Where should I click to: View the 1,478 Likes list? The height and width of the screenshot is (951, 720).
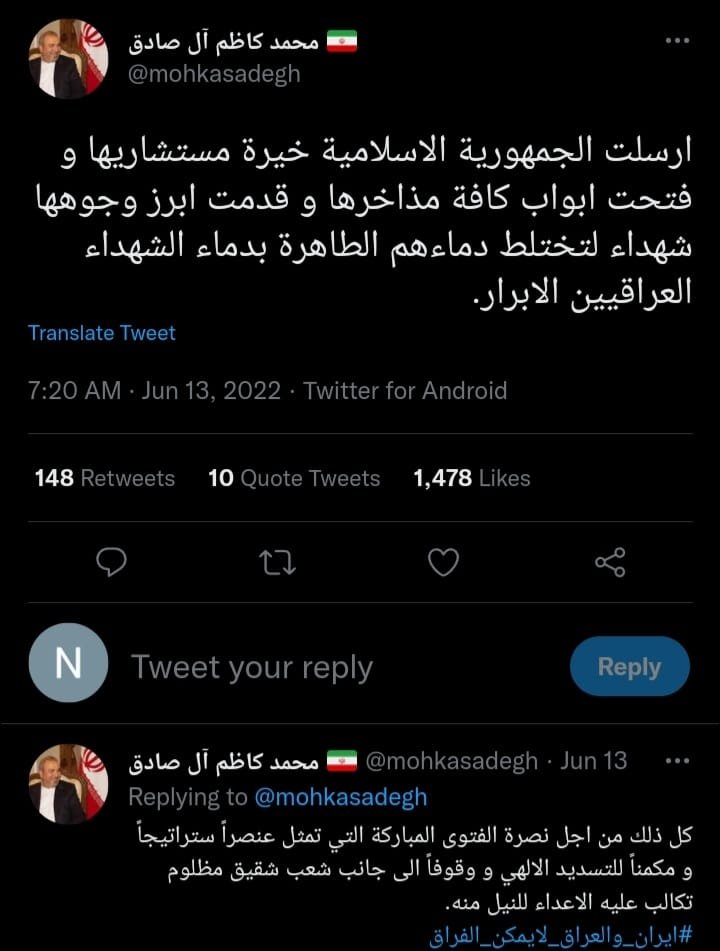pos(472,478)
